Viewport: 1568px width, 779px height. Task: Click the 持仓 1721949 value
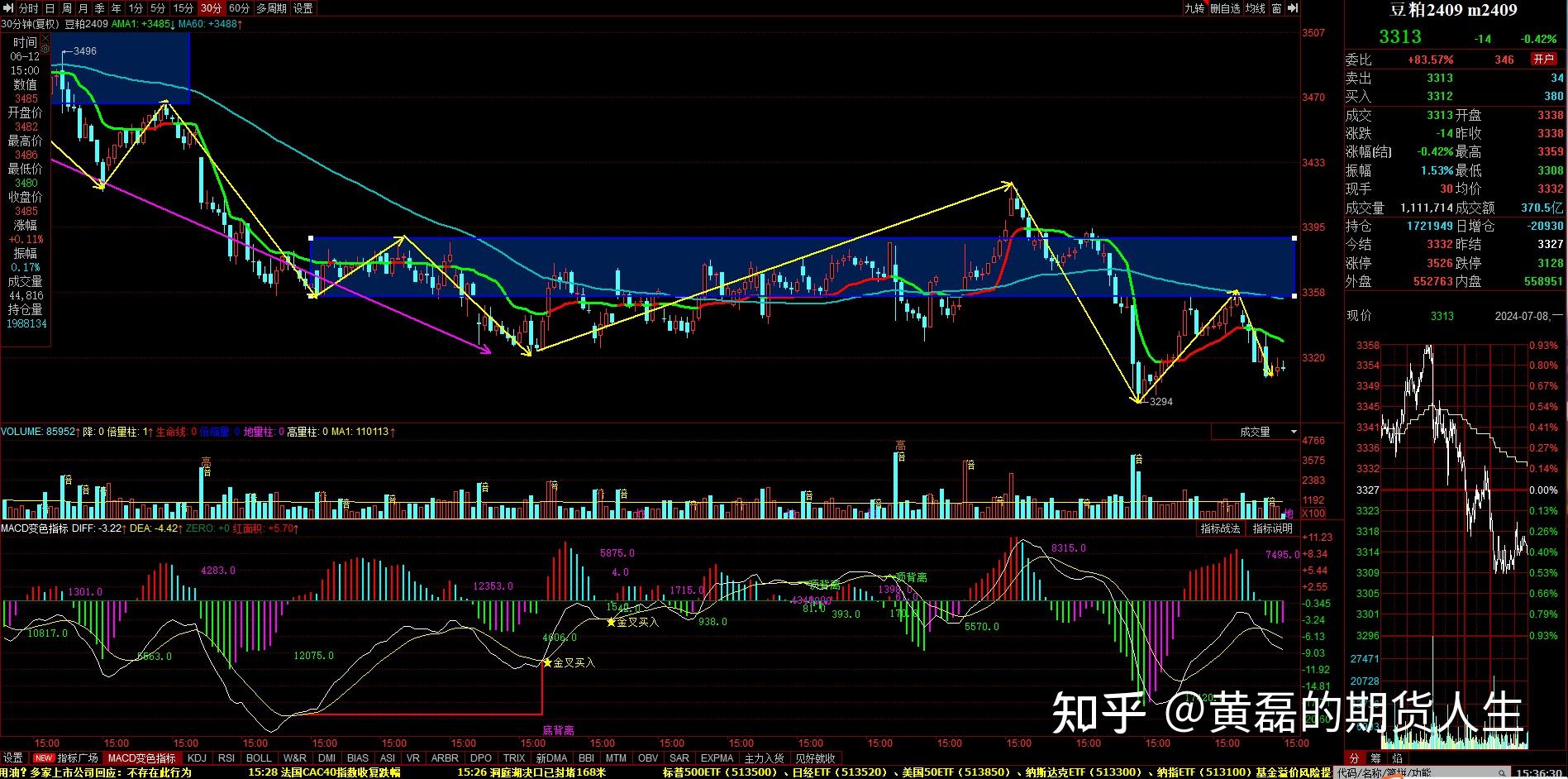(1430, 226)
